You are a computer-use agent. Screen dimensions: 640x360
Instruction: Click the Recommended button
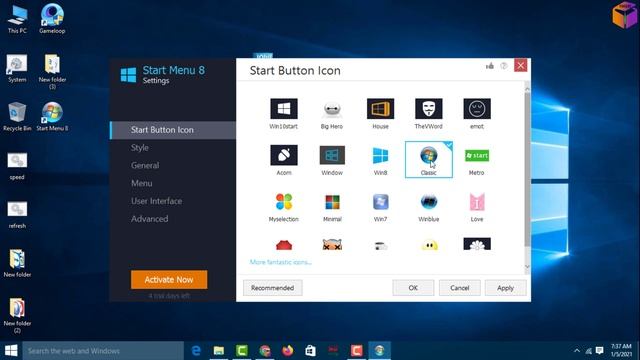[272, 288]
